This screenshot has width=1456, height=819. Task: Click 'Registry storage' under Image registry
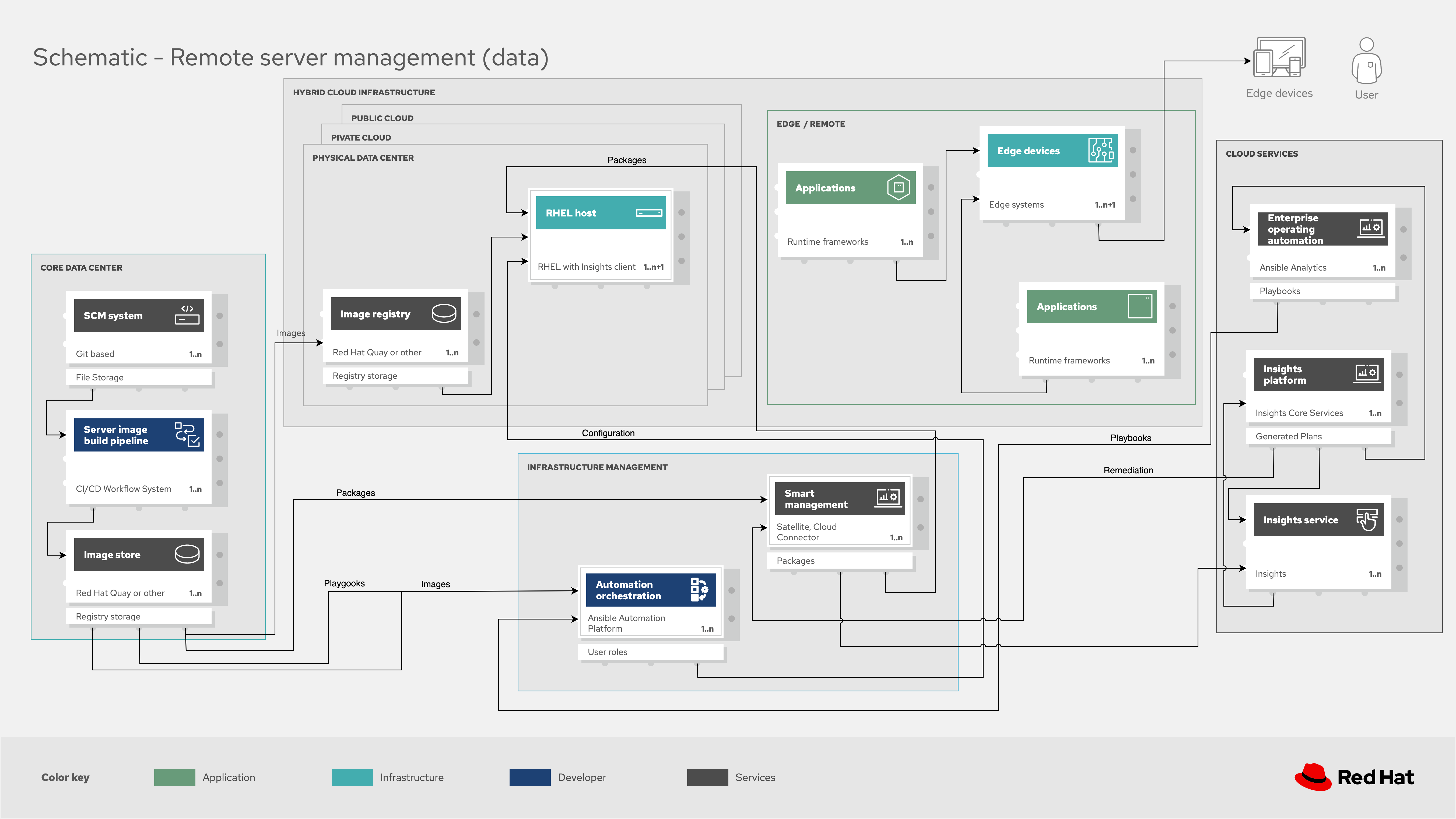pos(396,376)
